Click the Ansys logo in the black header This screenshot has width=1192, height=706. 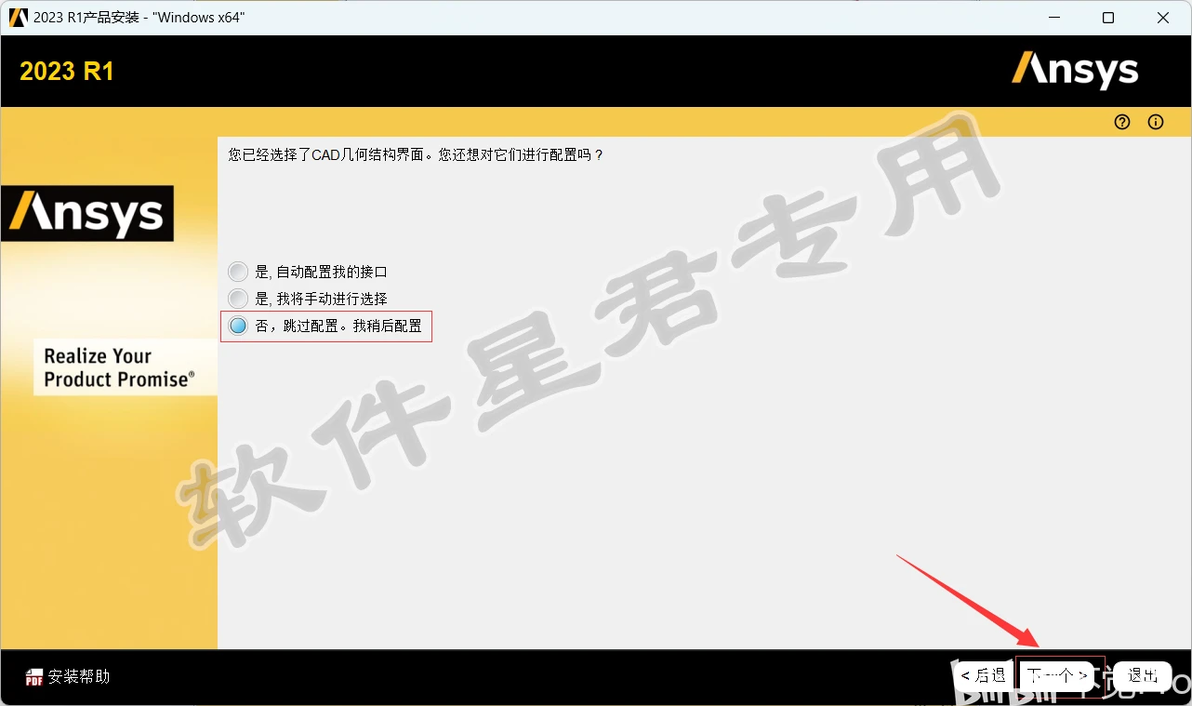click(x=1075, y=70)
